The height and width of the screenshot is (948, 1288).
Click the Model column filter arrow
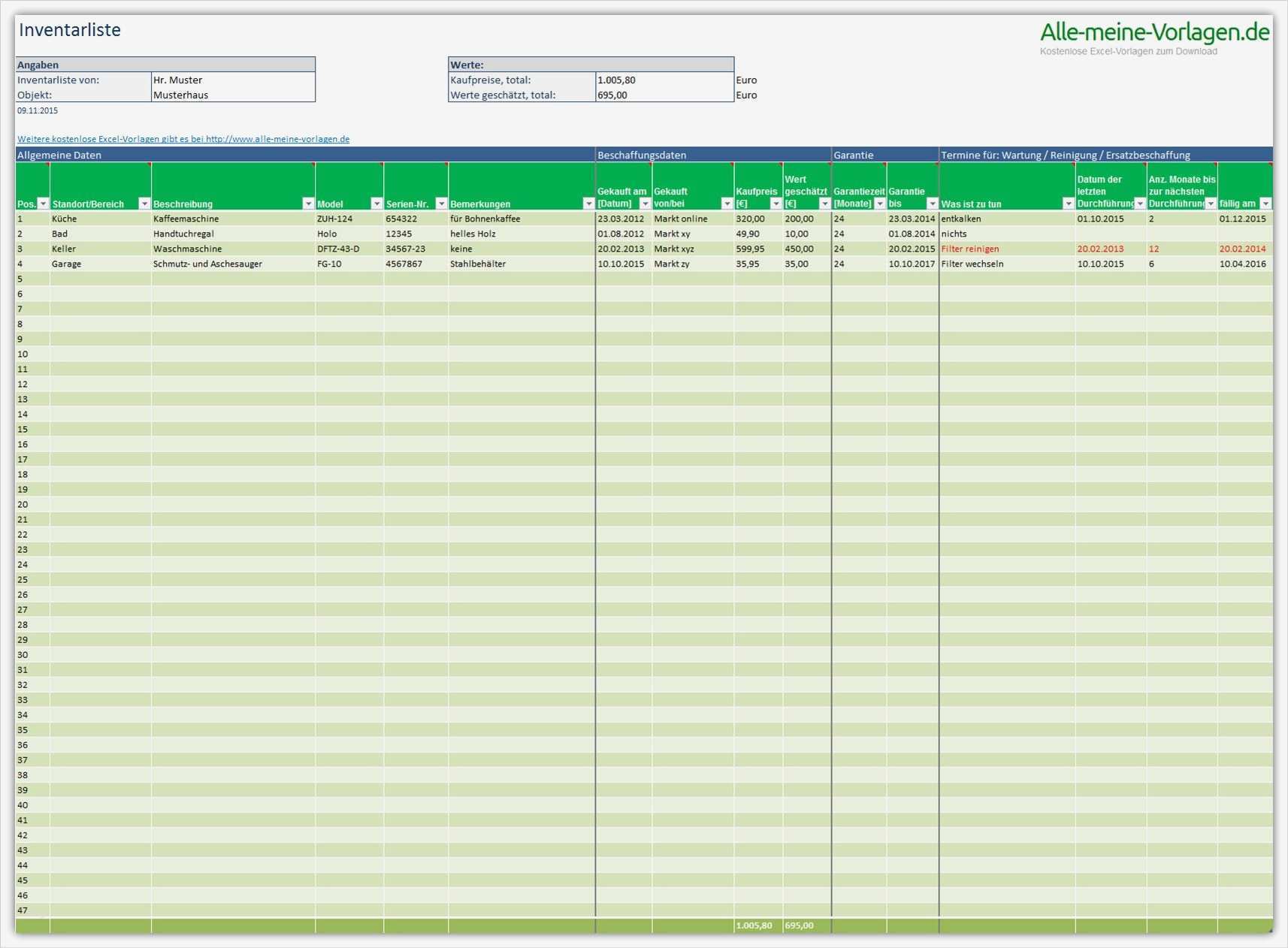tap(376, 204)
